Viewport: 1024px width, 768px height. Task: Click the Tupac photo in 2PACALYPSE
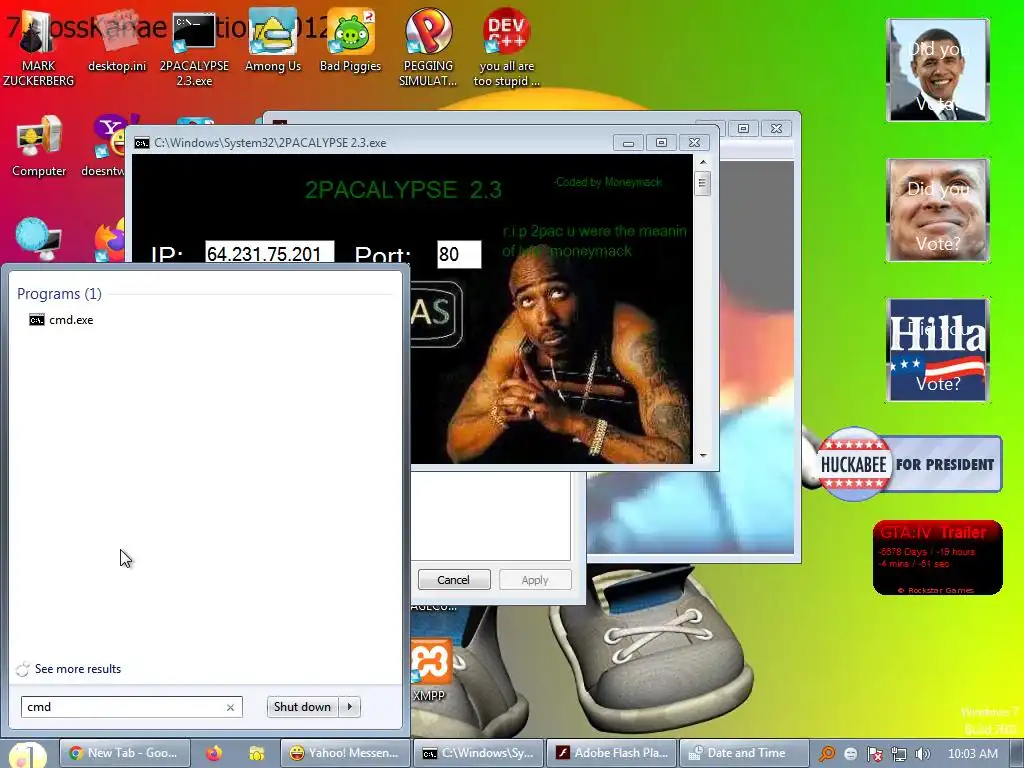pyautogui.click(x=569, y=356)
